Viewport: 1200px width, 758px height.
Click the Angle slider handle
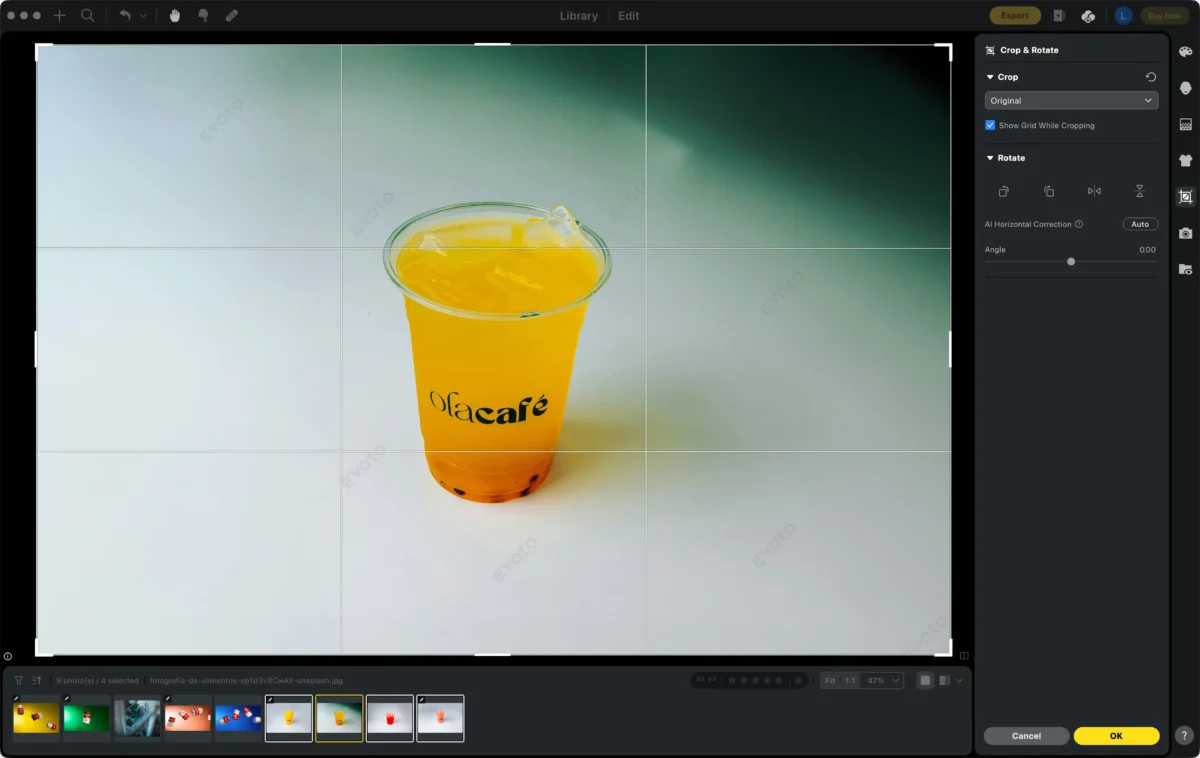click(1071, 262)
